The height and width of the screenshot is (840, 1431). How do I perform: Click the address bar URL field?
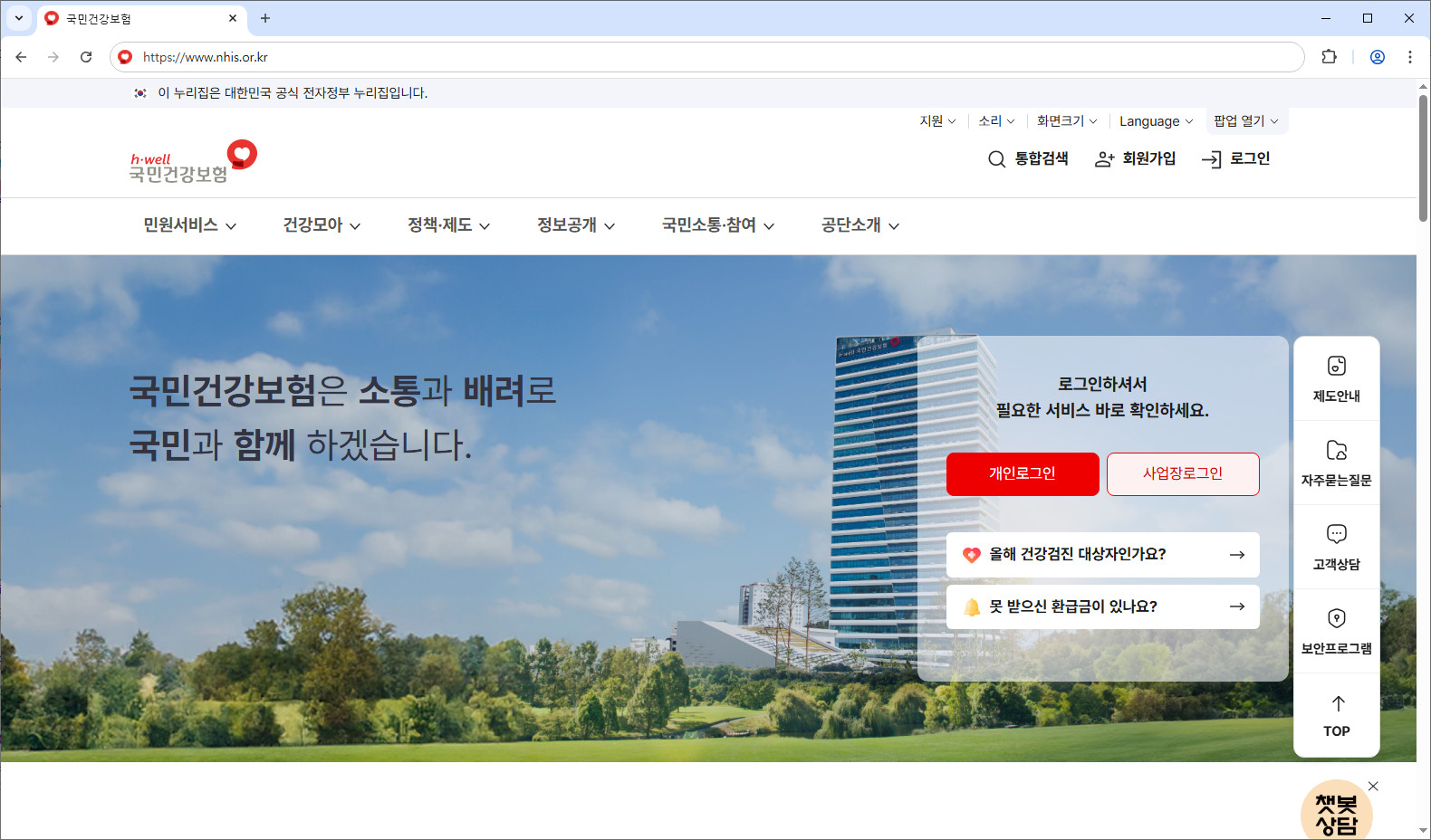pos(706,57)
